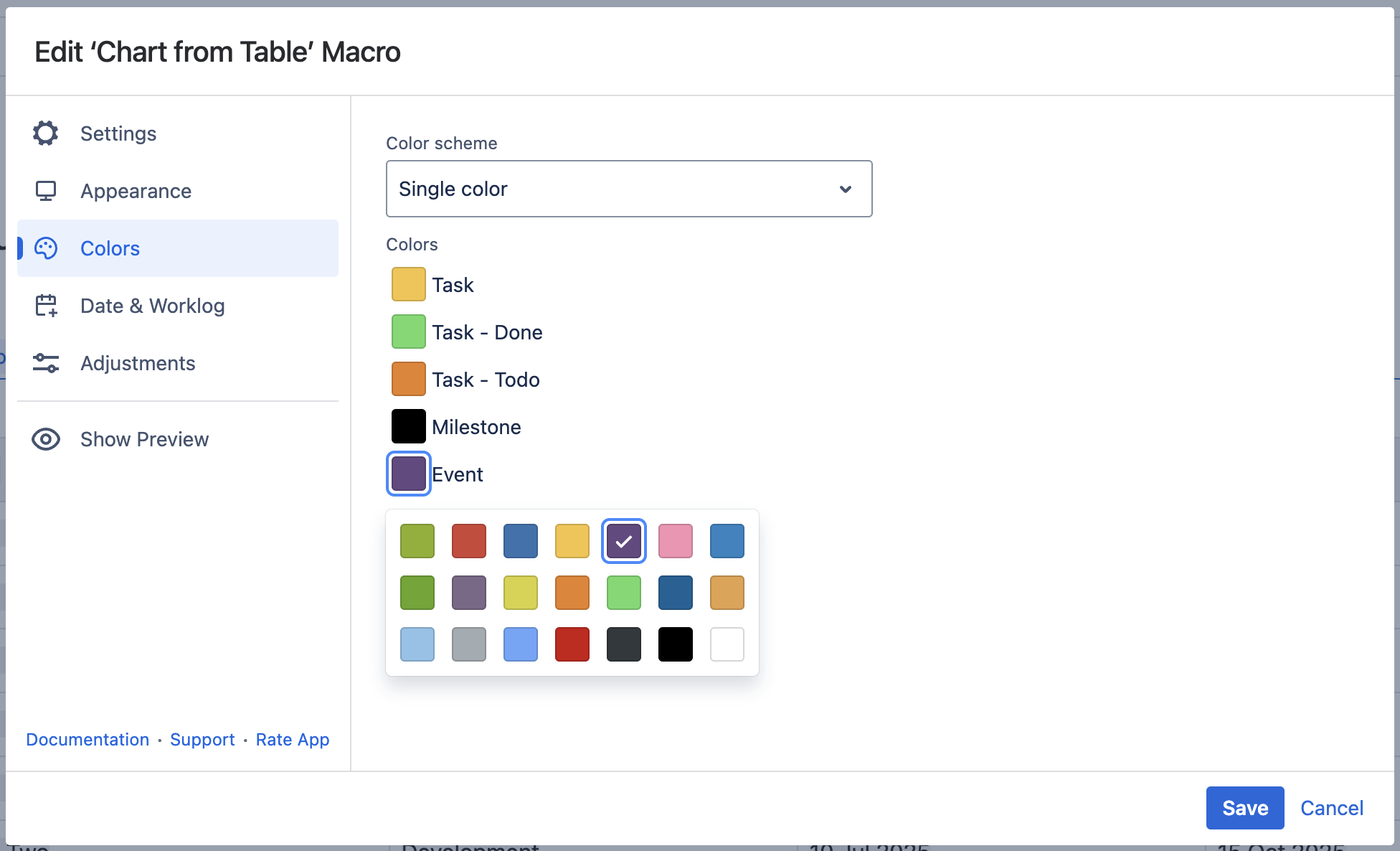Choose the white color in the palette
This screenshot has height=851, width=1400.
click(x=727, y=644)
